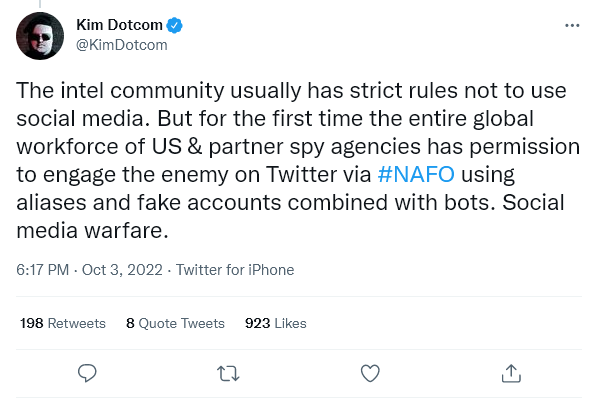The image size is (598, 398).
Task: Open the @KimDotcom handle link
Action: (x=122, y=45)
